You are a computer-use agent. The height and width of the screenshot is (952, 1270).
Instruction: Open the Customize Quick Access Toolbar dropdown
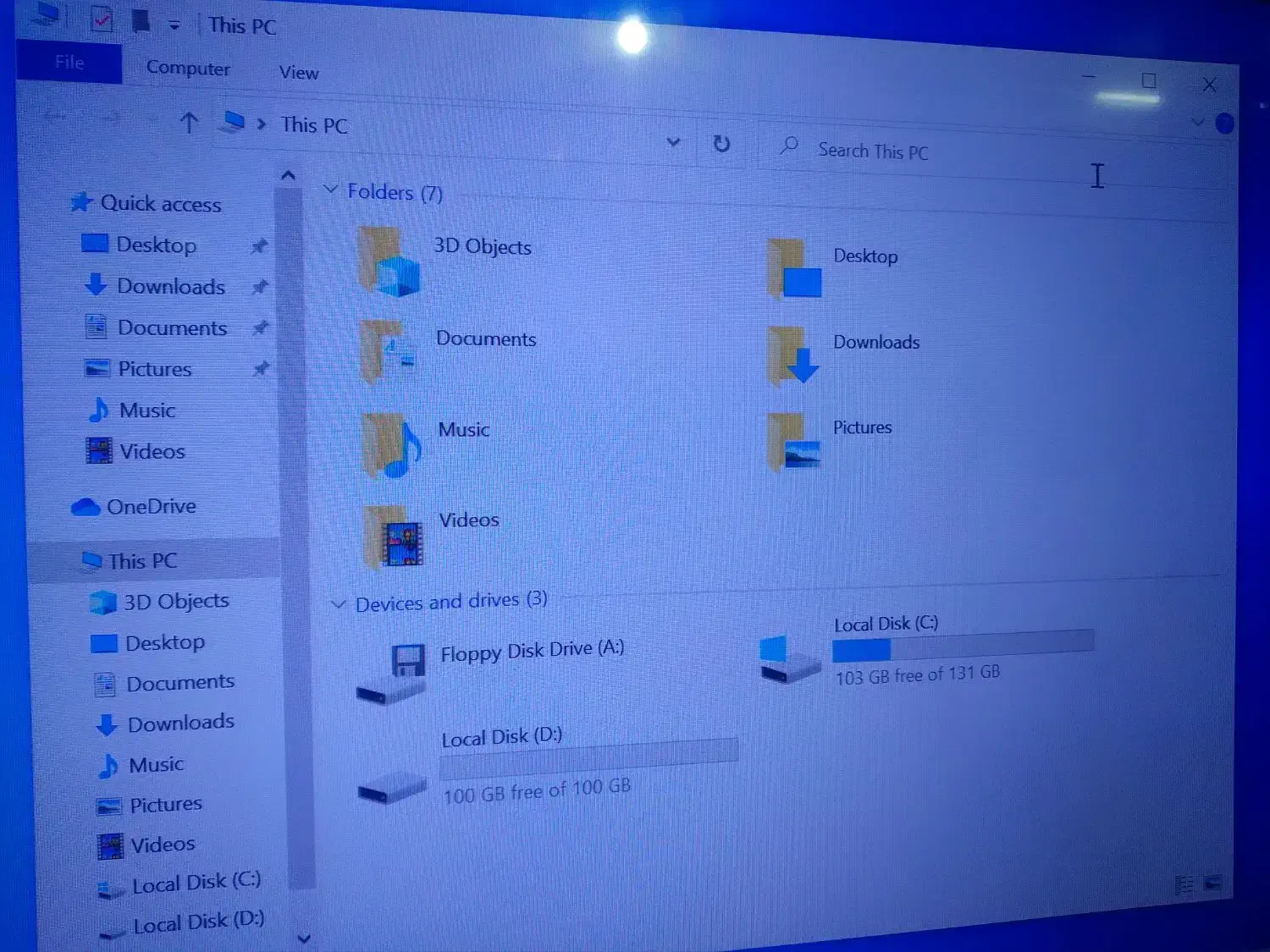(x=174, y=25)
